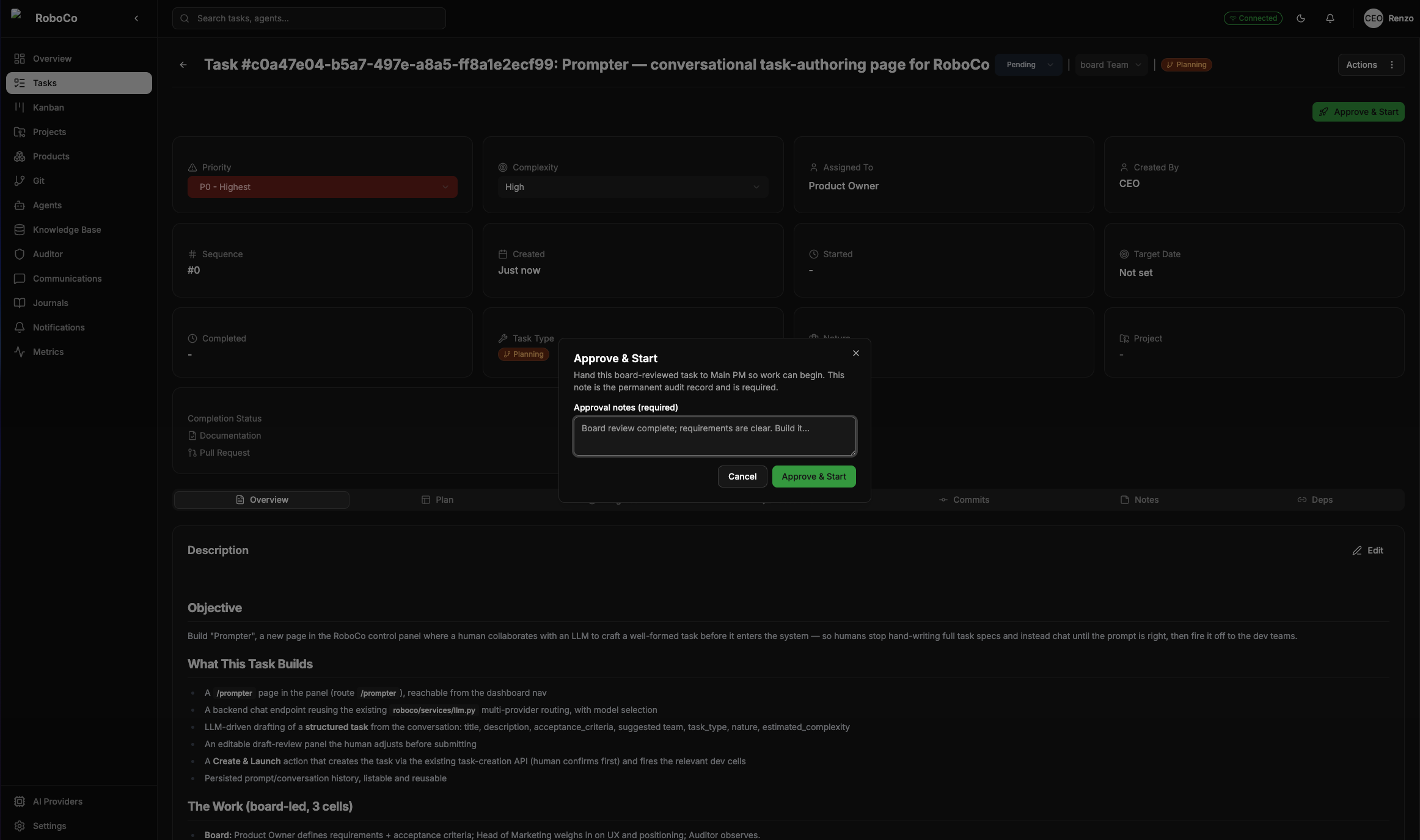
Task: Edit the Description section
Action: 1368,550
